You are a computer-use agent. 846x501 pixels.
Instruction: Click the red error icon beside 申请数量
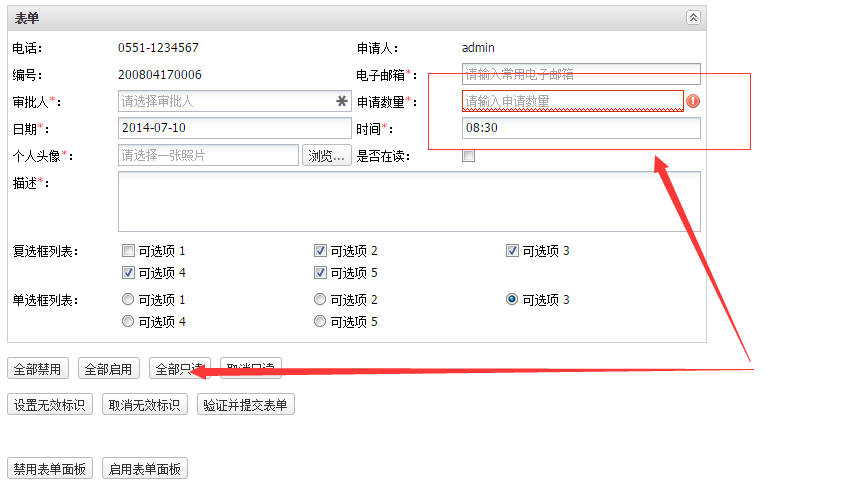693,101
